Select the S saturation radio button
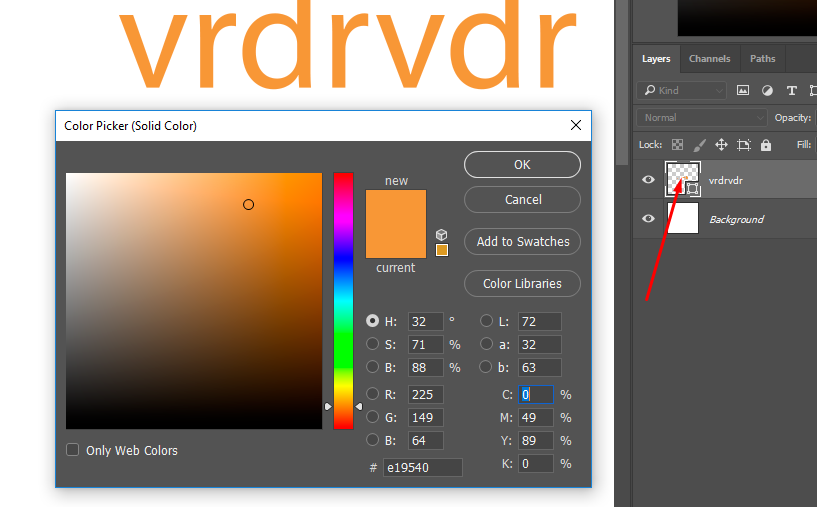 click(372, 344)
